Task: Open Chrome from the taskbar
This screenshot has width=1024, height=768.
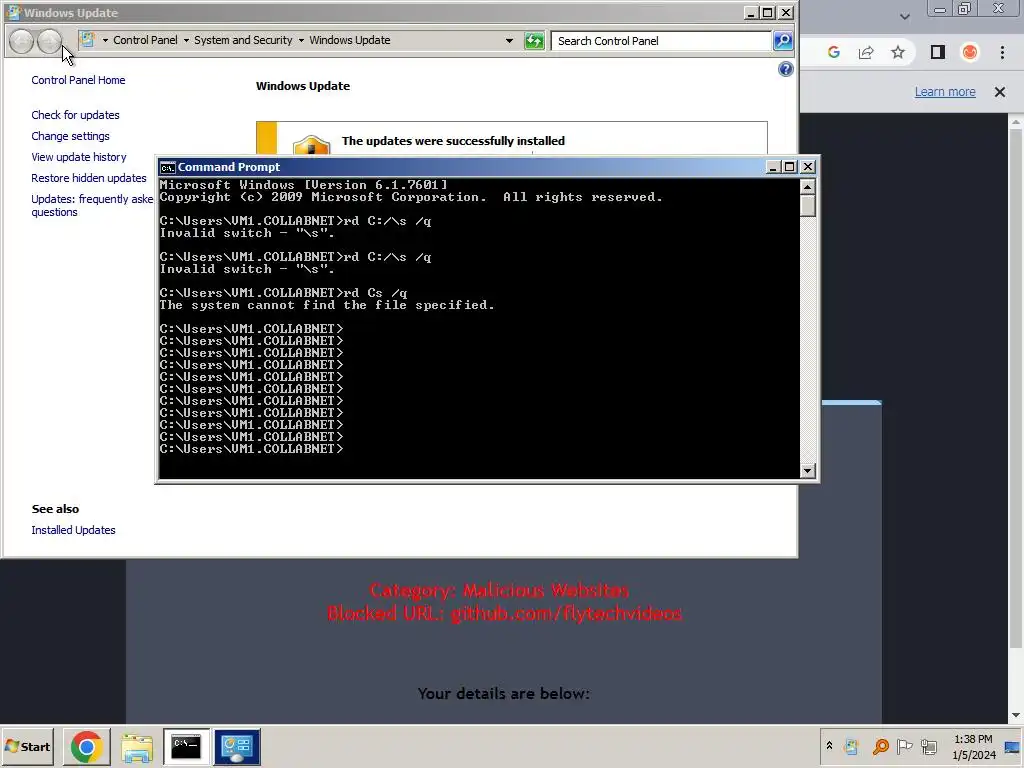Action: 86,746
